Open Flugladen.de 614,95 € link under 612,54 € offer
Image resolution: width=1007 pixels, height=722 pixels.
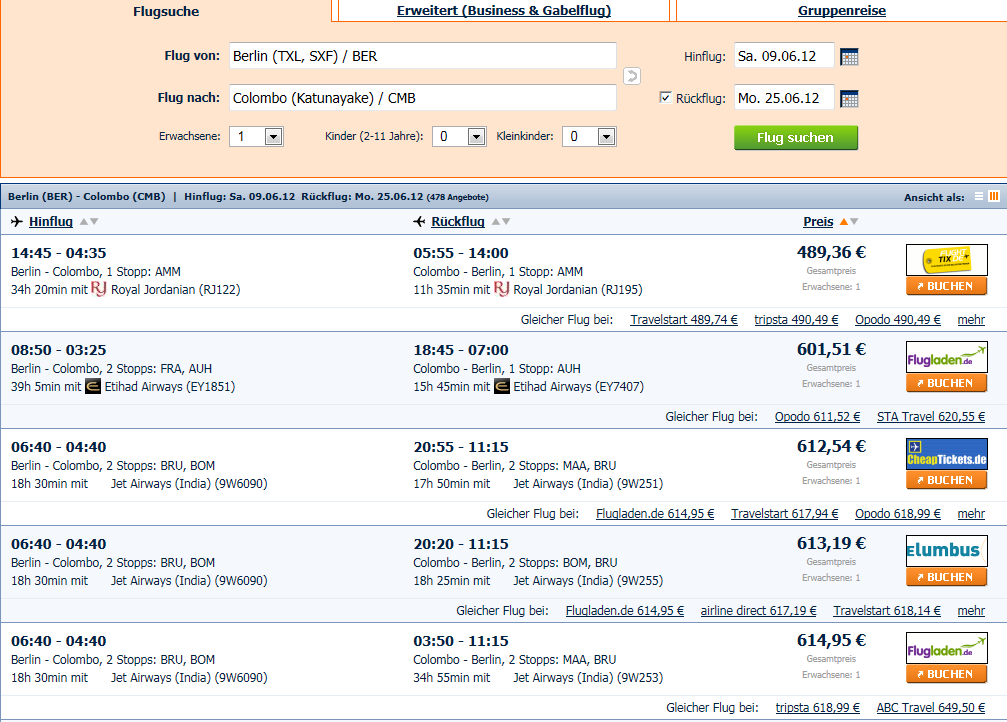coord(655,513)
